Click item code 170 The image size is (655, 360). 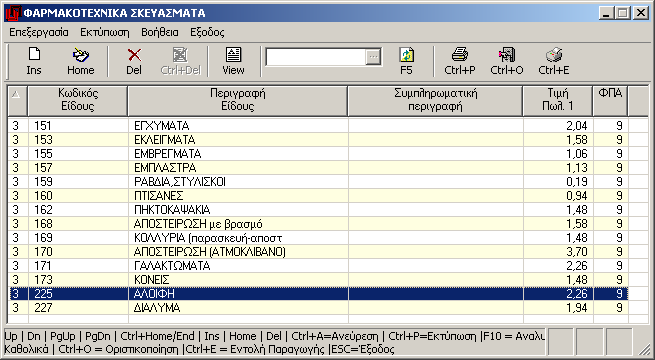43,252
